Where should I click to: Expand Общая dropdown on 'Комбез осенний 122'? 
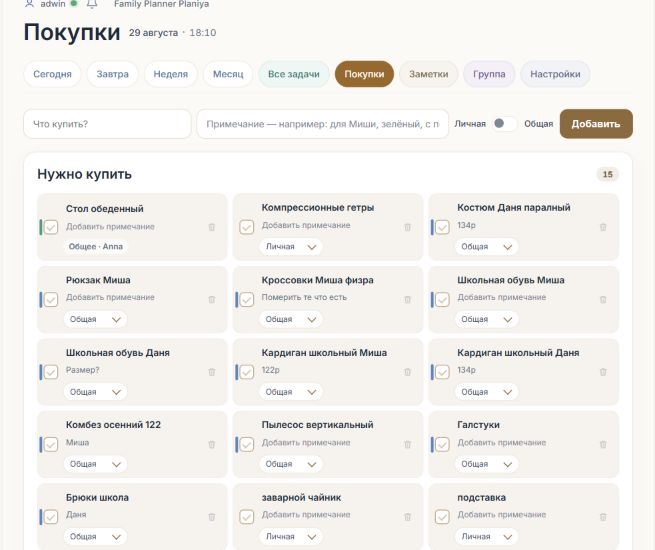95,464
